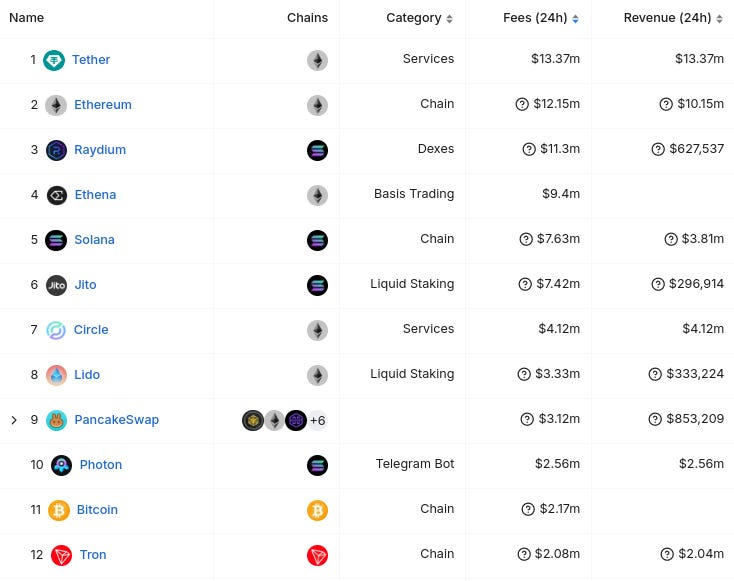Click the '$10.15m' revenue value
This screenshot has height=581, width=734.
(701, 104)
